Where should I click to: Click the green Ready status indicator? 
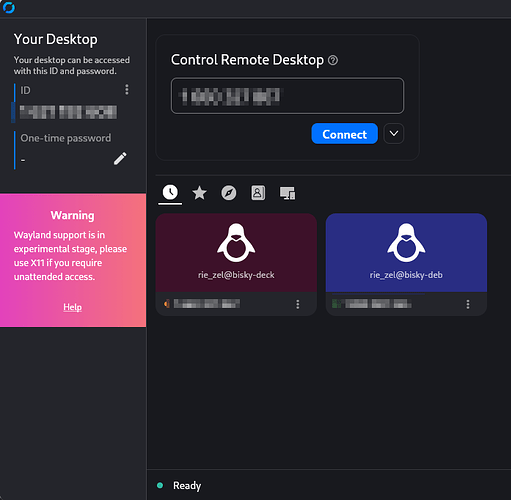[160, 485]
